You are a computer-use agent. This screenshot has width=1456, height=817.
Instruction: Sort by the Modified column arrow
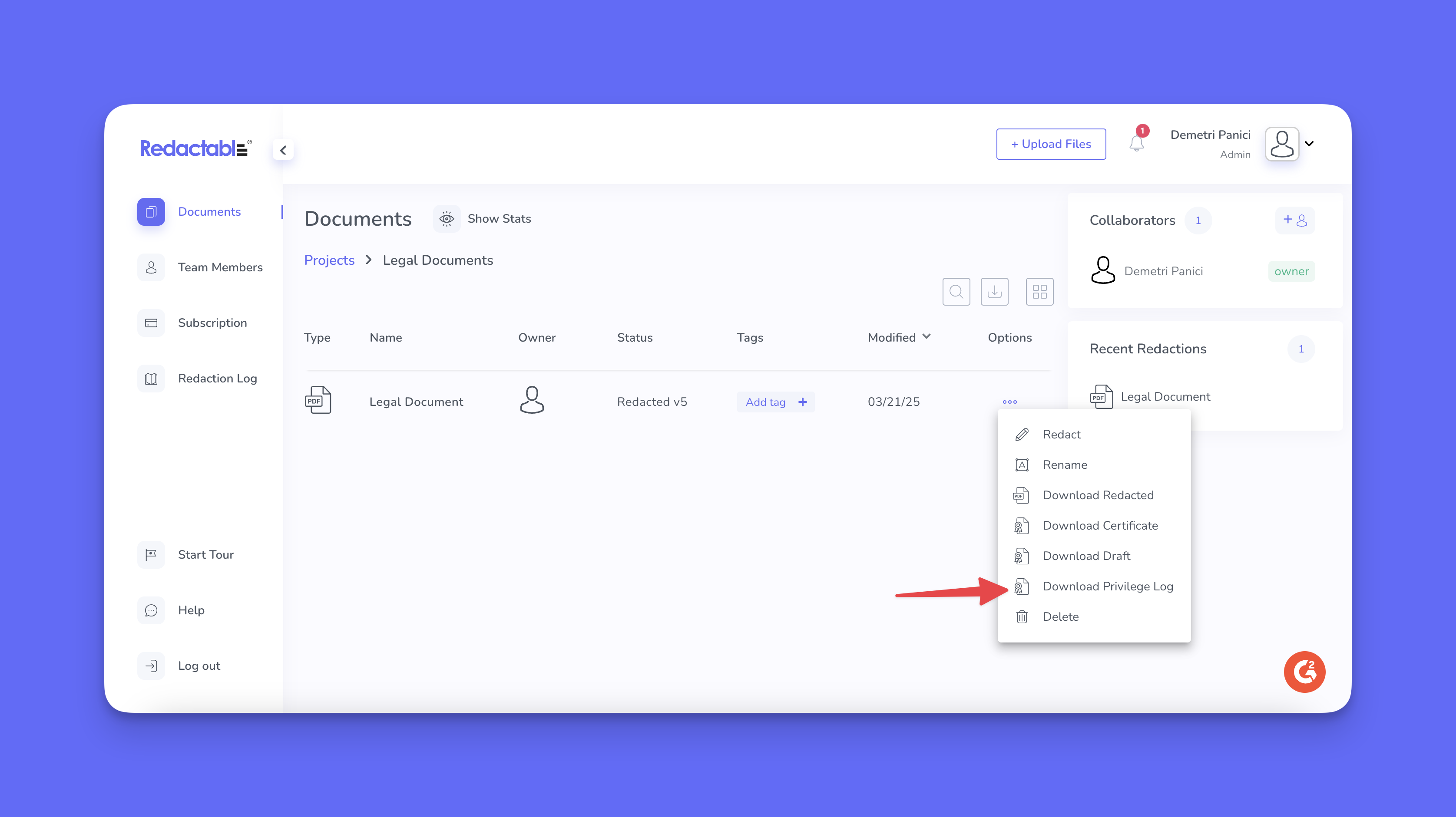[x=927, y=337]
